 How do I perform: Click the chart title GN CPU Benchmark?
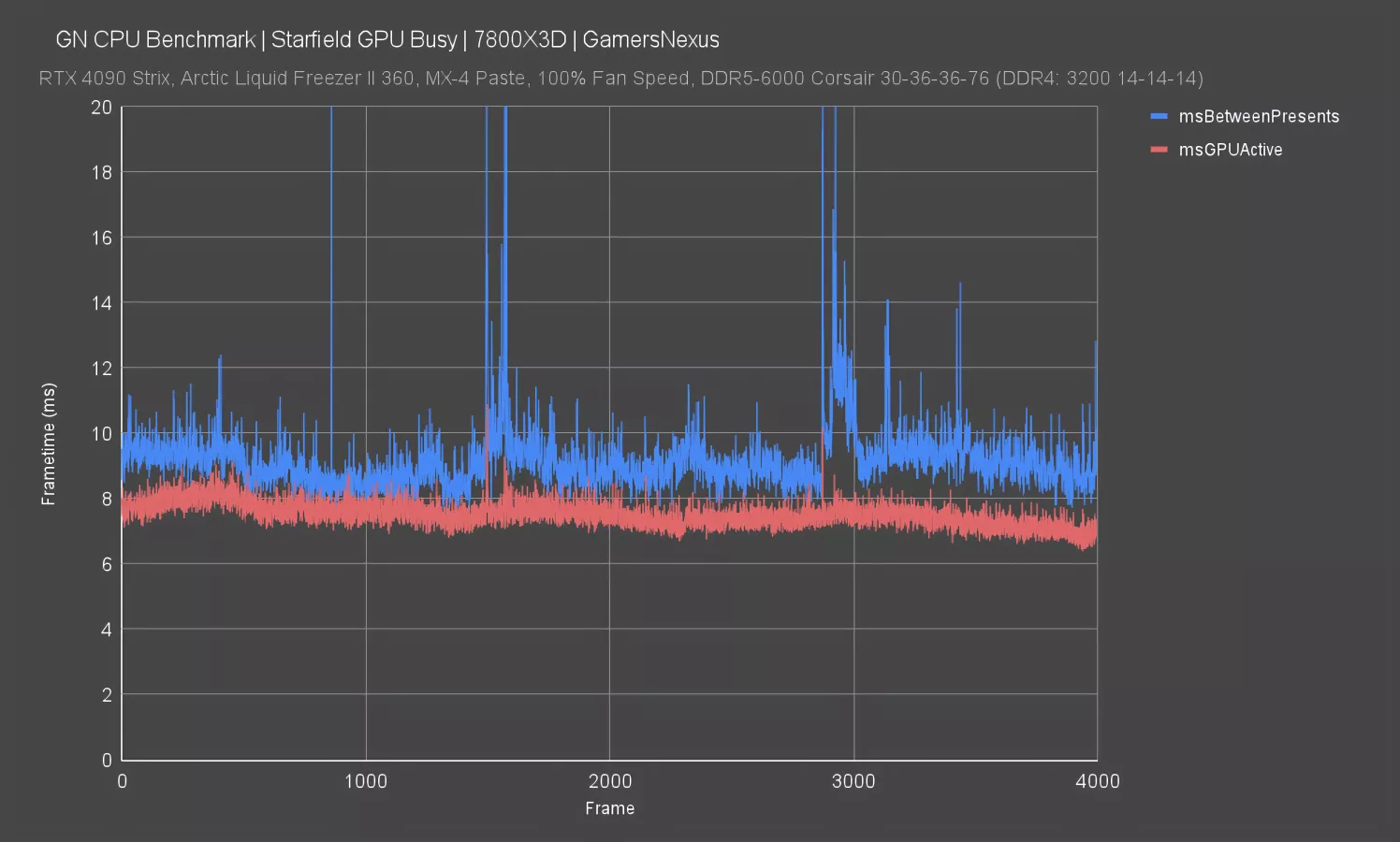155,39
